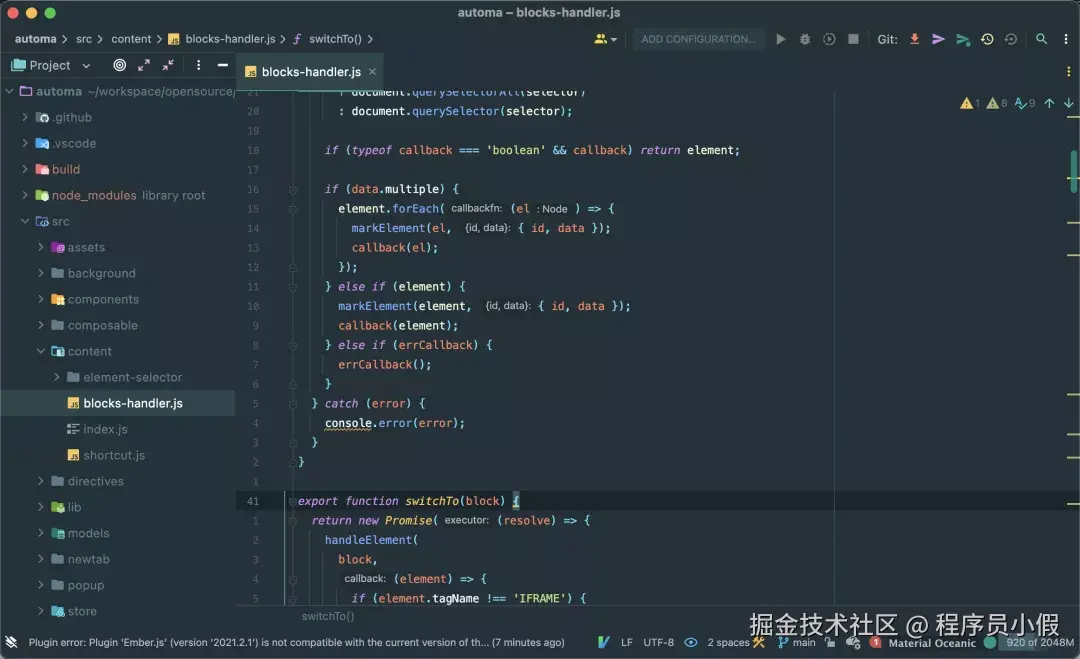
Task: Open Git Show History clock icon
Action: (x=987, y=39)
